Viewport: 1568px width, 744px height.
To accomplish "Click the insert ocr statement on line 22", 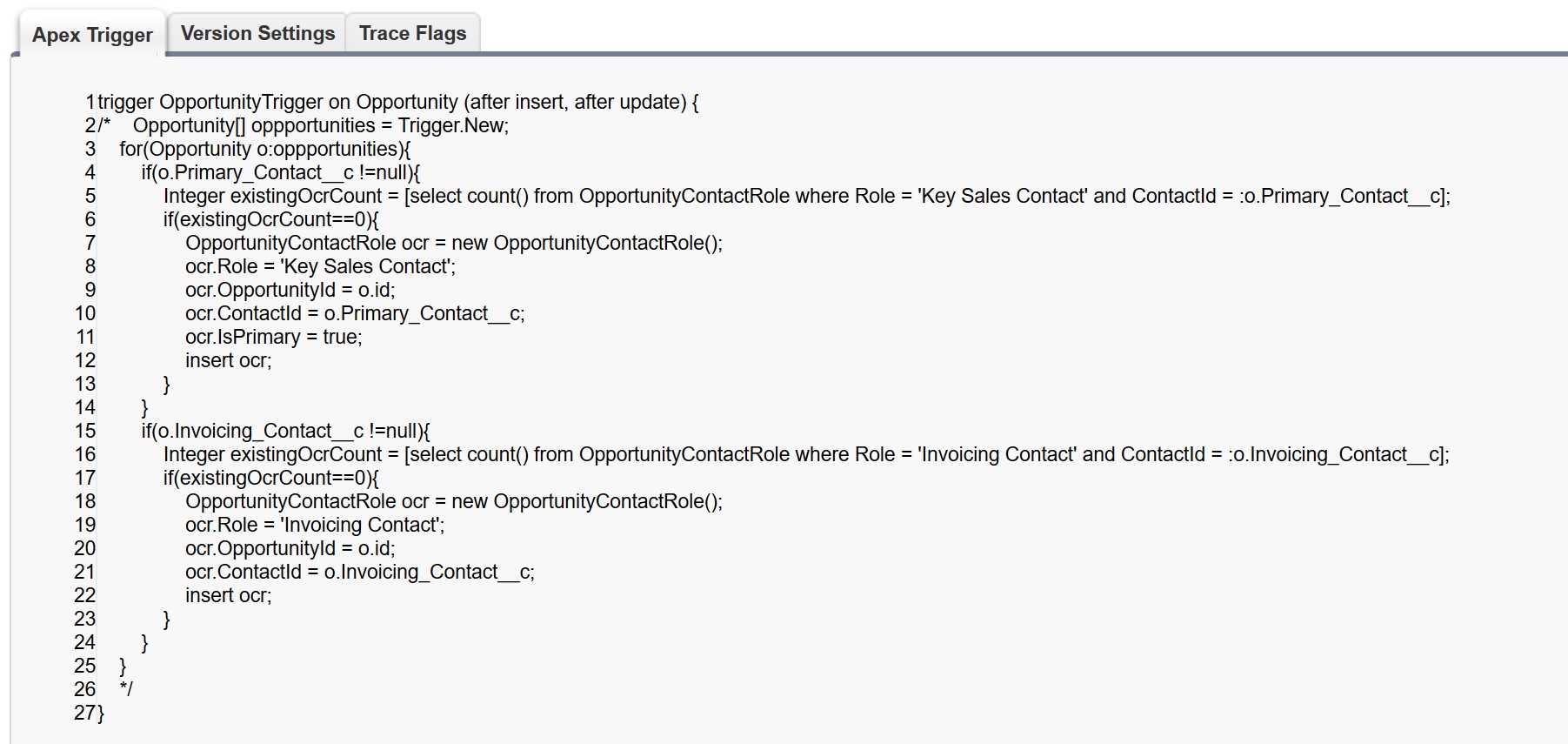I will tap(228, 595).
